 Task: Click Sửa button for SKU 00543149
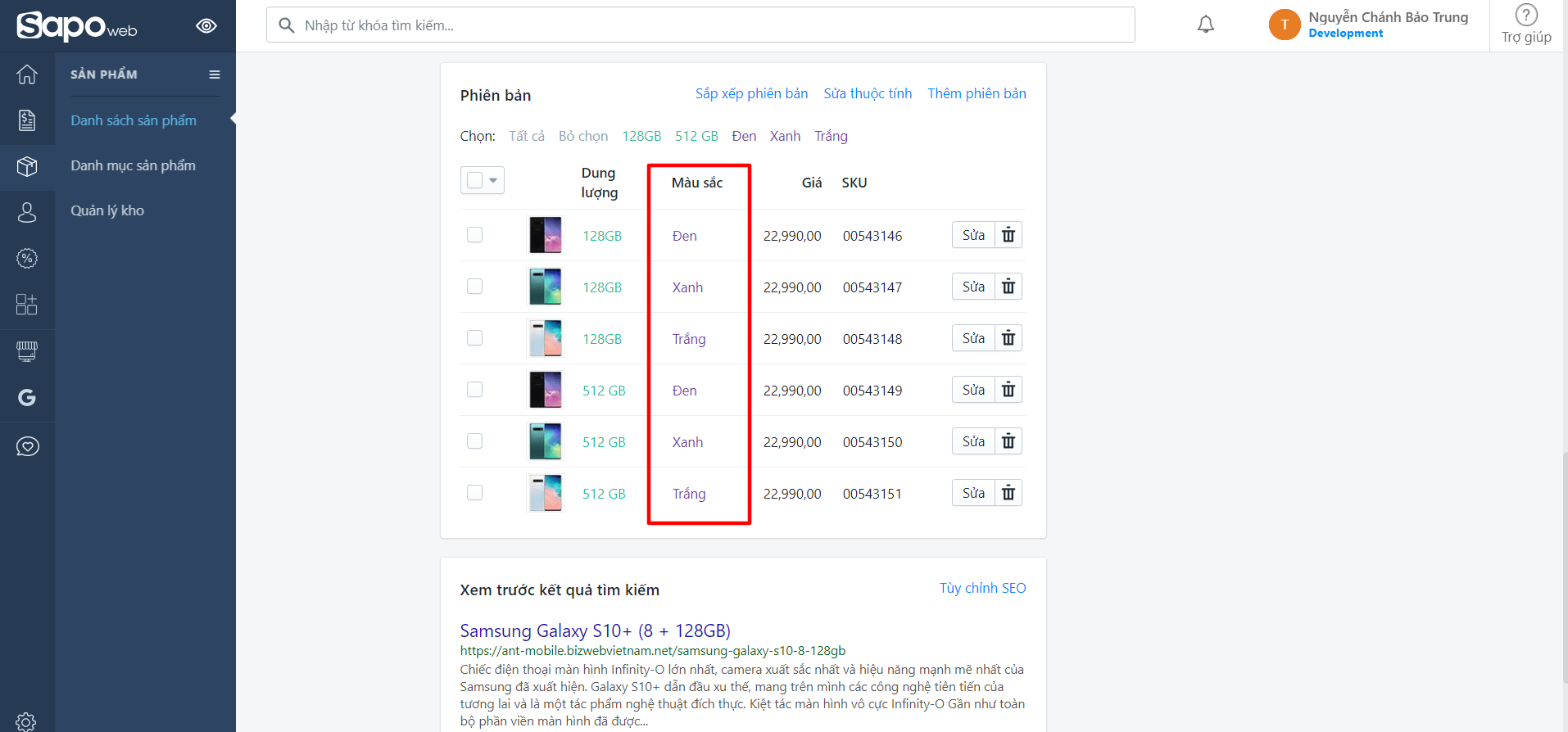coord(973,390)
